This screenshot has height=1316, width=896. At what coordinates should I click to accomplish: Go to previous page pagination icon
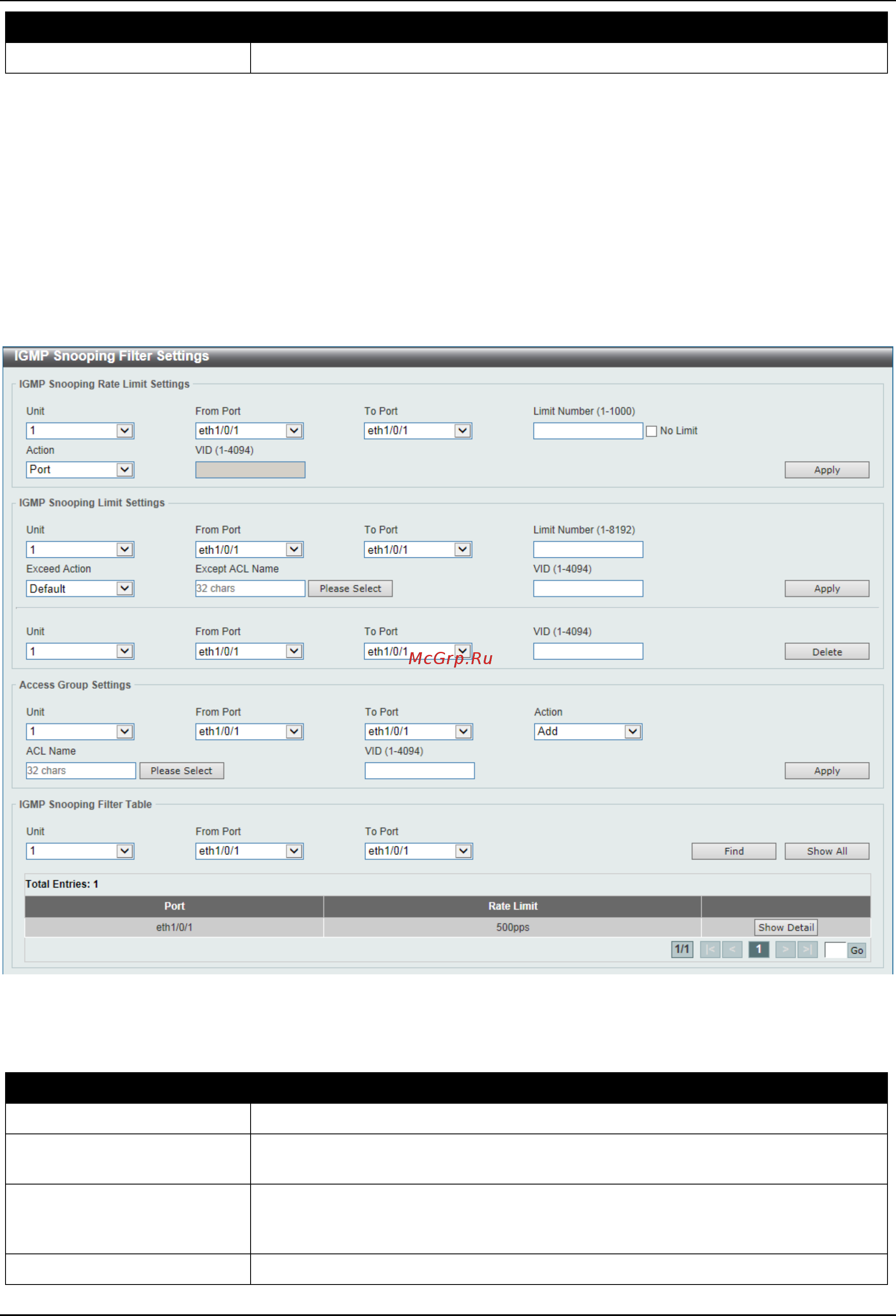(732, 950)
